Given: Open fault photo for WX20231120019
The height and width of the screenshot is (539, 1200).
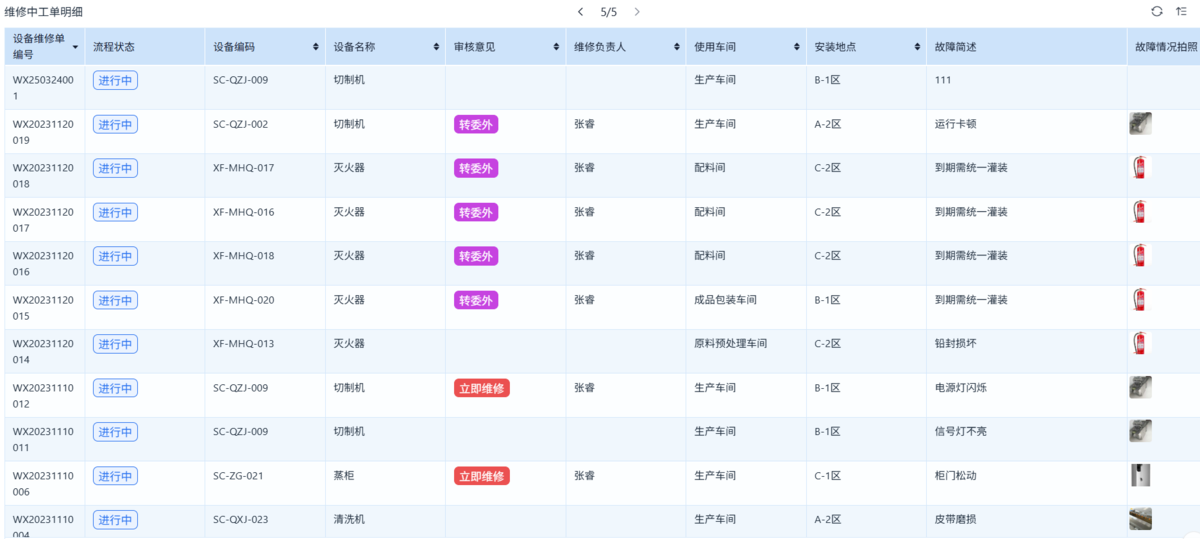Looking at the screenshot, I should [x=1140, y=124].
